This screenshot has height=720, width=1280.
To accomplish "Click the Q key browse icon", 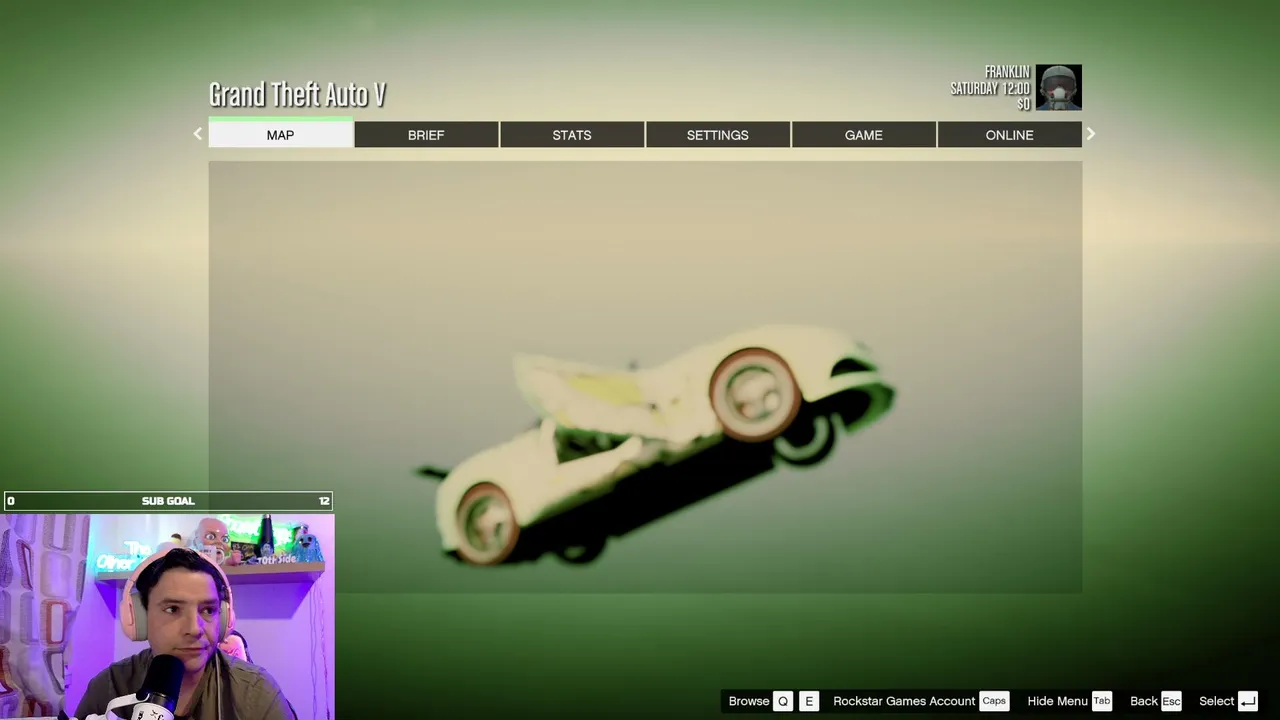I will click(x=783, y=701).
